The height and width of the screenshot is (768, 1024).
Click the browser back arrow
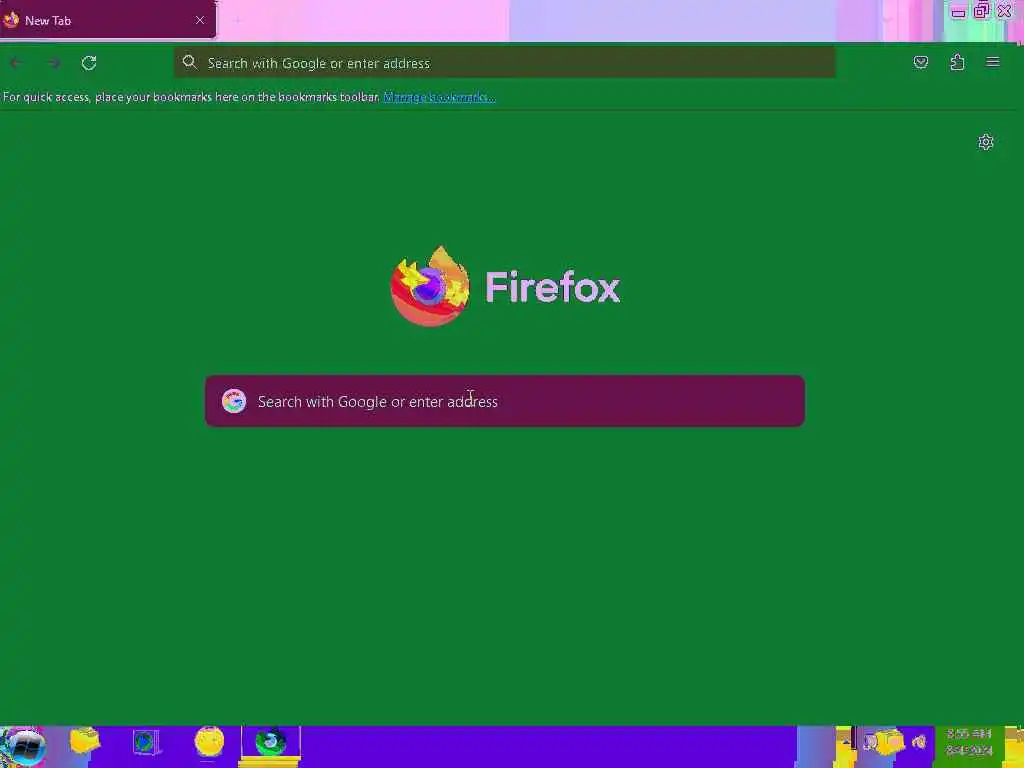tap(16, 63)
